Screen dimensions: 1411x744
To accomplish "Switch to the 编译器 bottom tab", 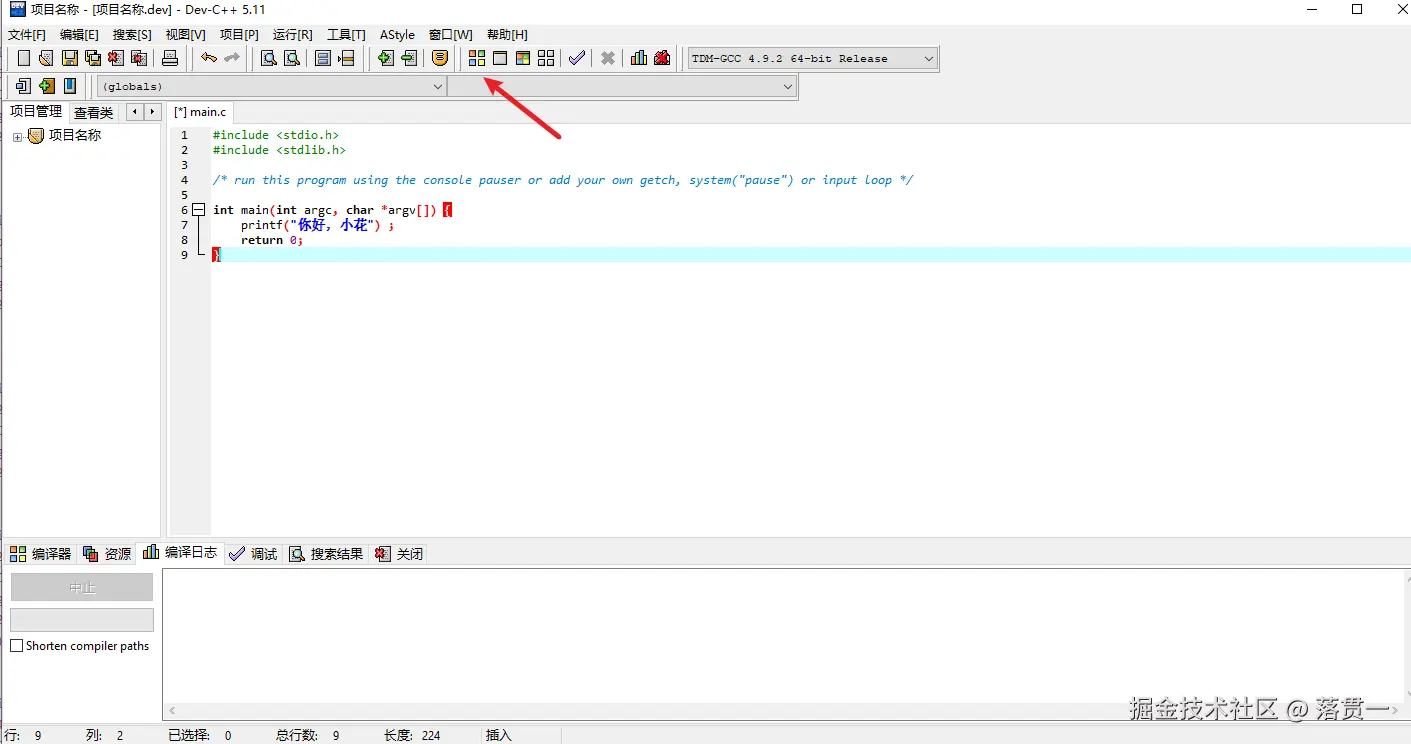I will [41, 553].
